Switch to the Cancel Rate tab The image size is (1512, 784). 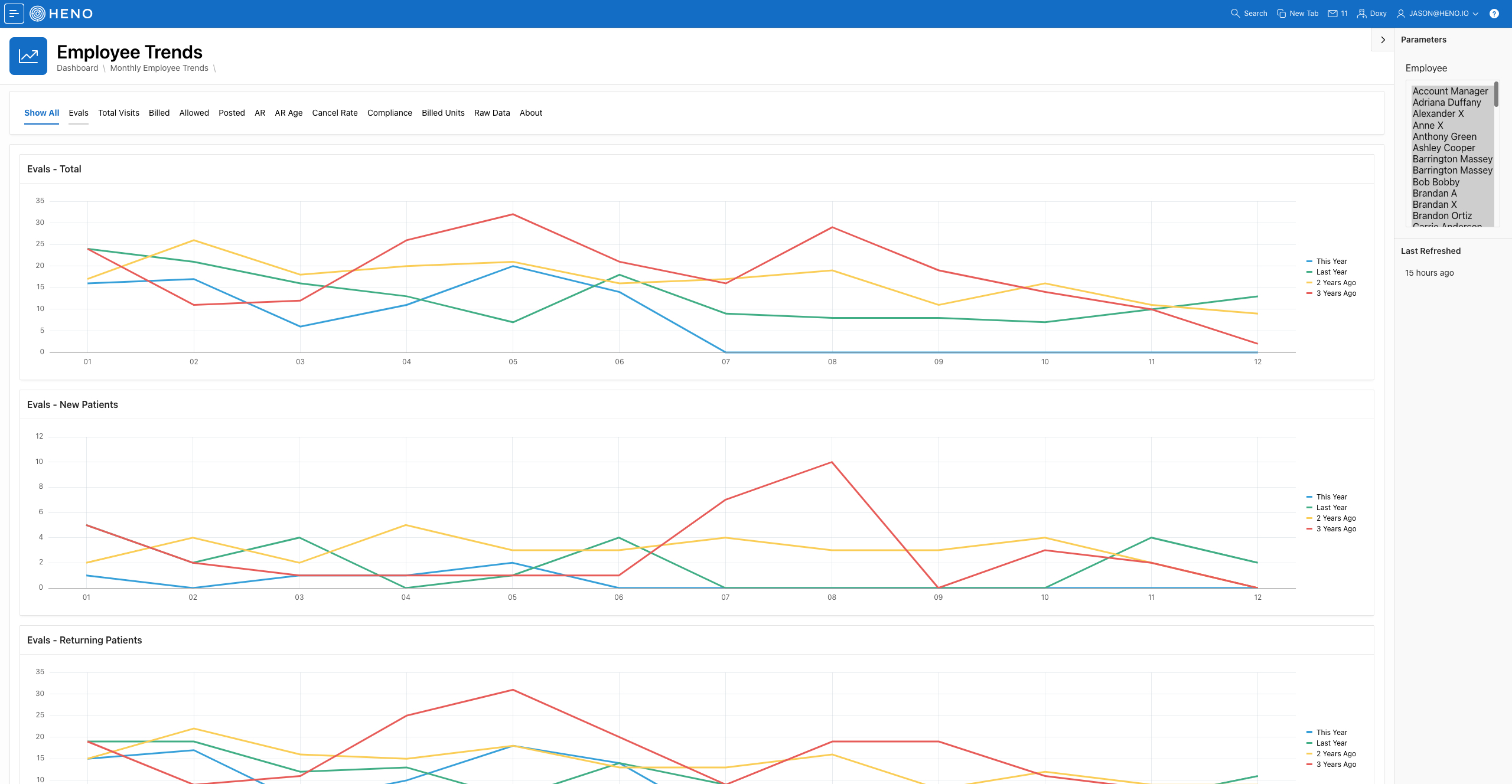pos(335,113)
